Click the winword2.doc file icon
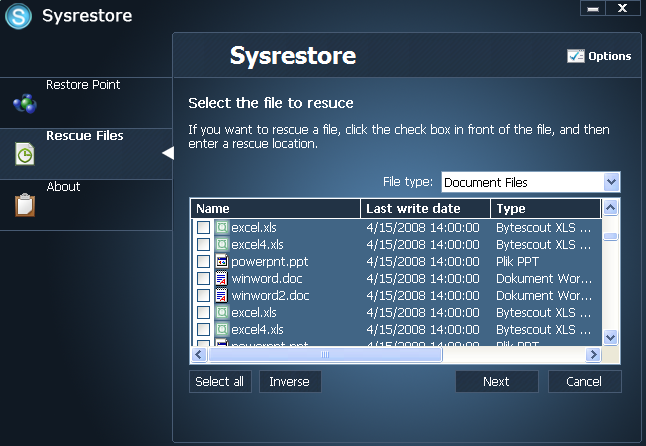Screen dimensions: 646x446 [x=222, y=295]
